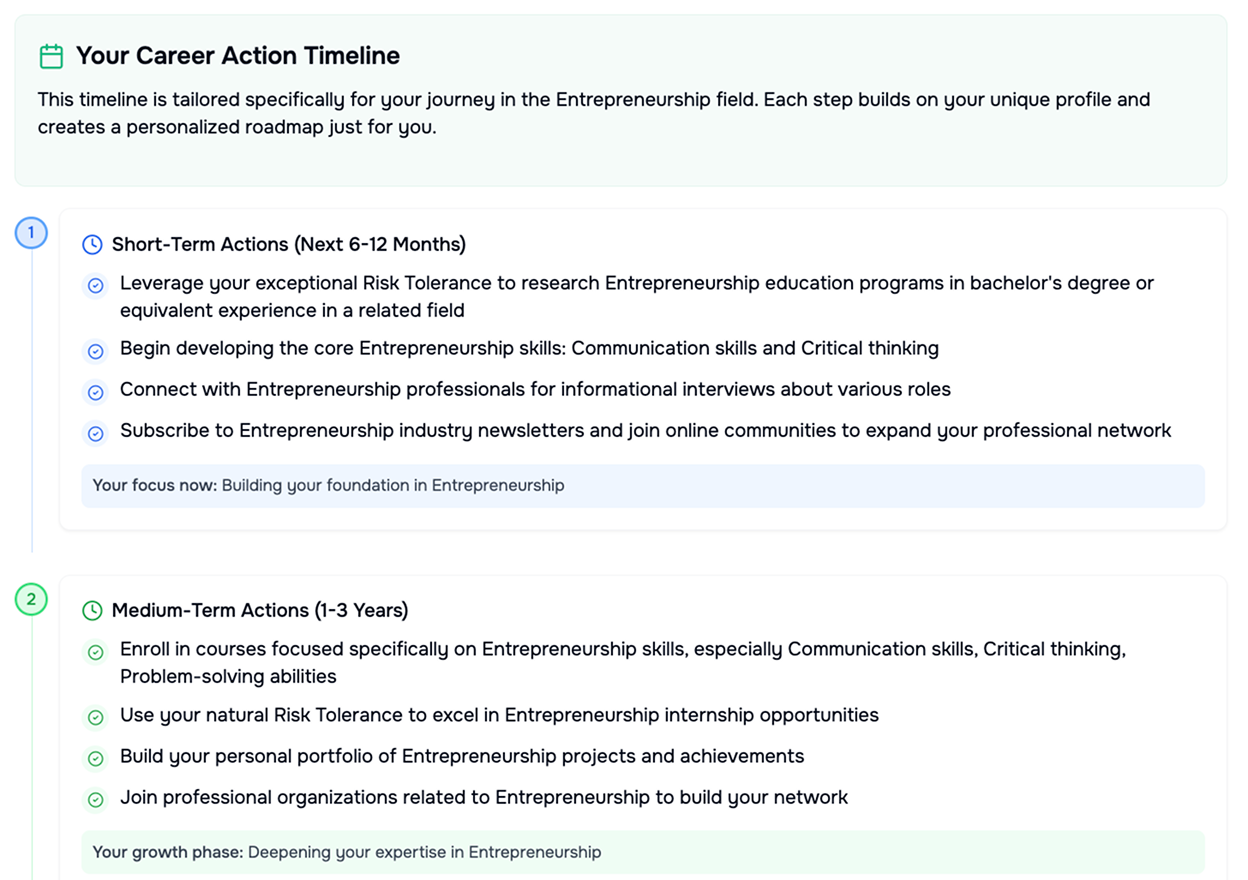Screen dimensions: 1248x880
Task: Click check icon beside Leverage your exceptional Risk Tolerance
Action: 96,286
